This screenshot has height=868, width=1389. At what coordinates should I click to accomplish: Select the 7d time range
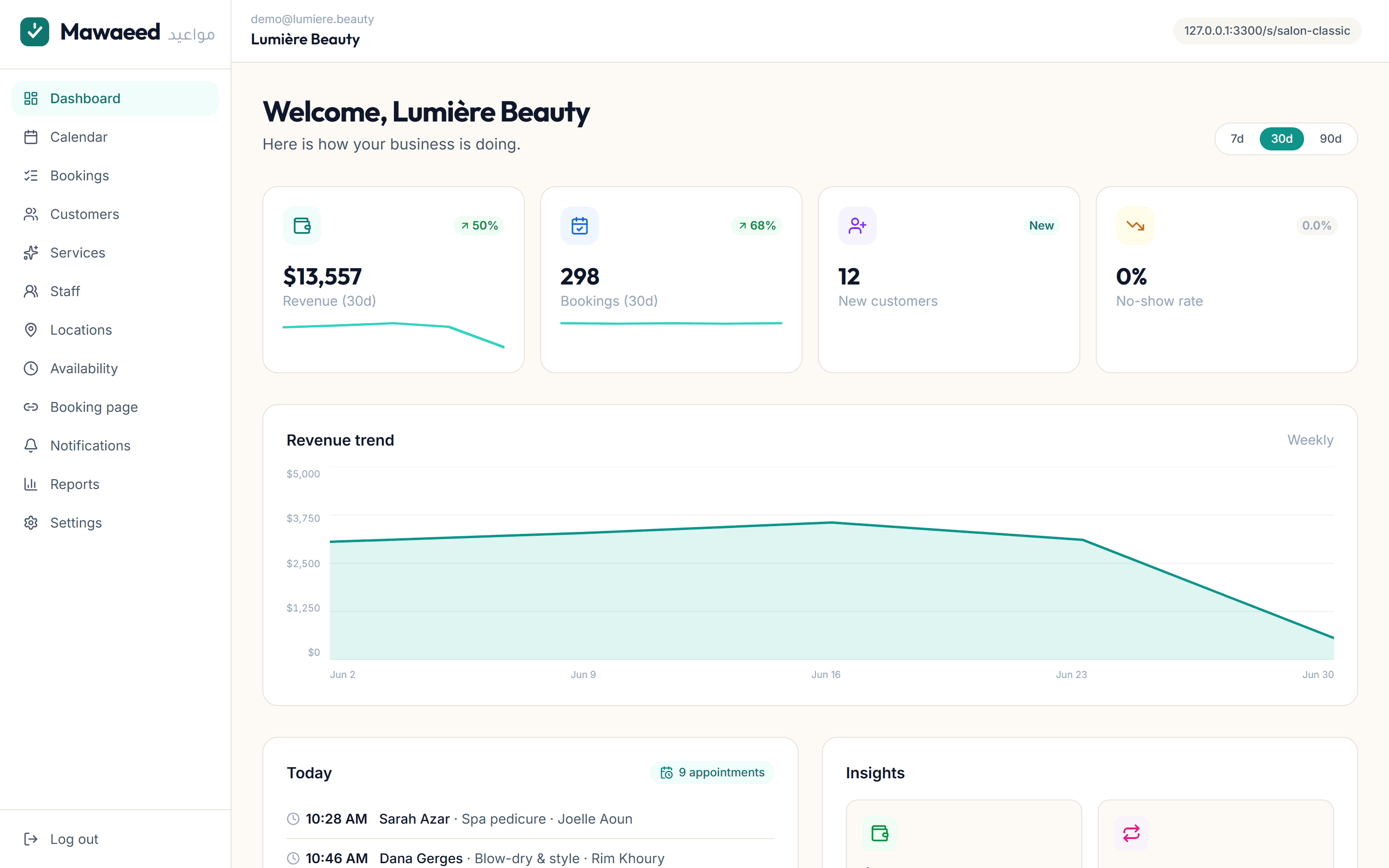pyautogui.click(x=1237, y=139)
